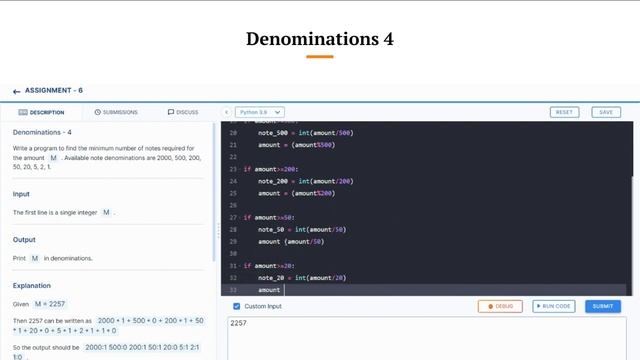
Task: Collapse the description panel with chevron button
Action: click(x=227, y=112)
